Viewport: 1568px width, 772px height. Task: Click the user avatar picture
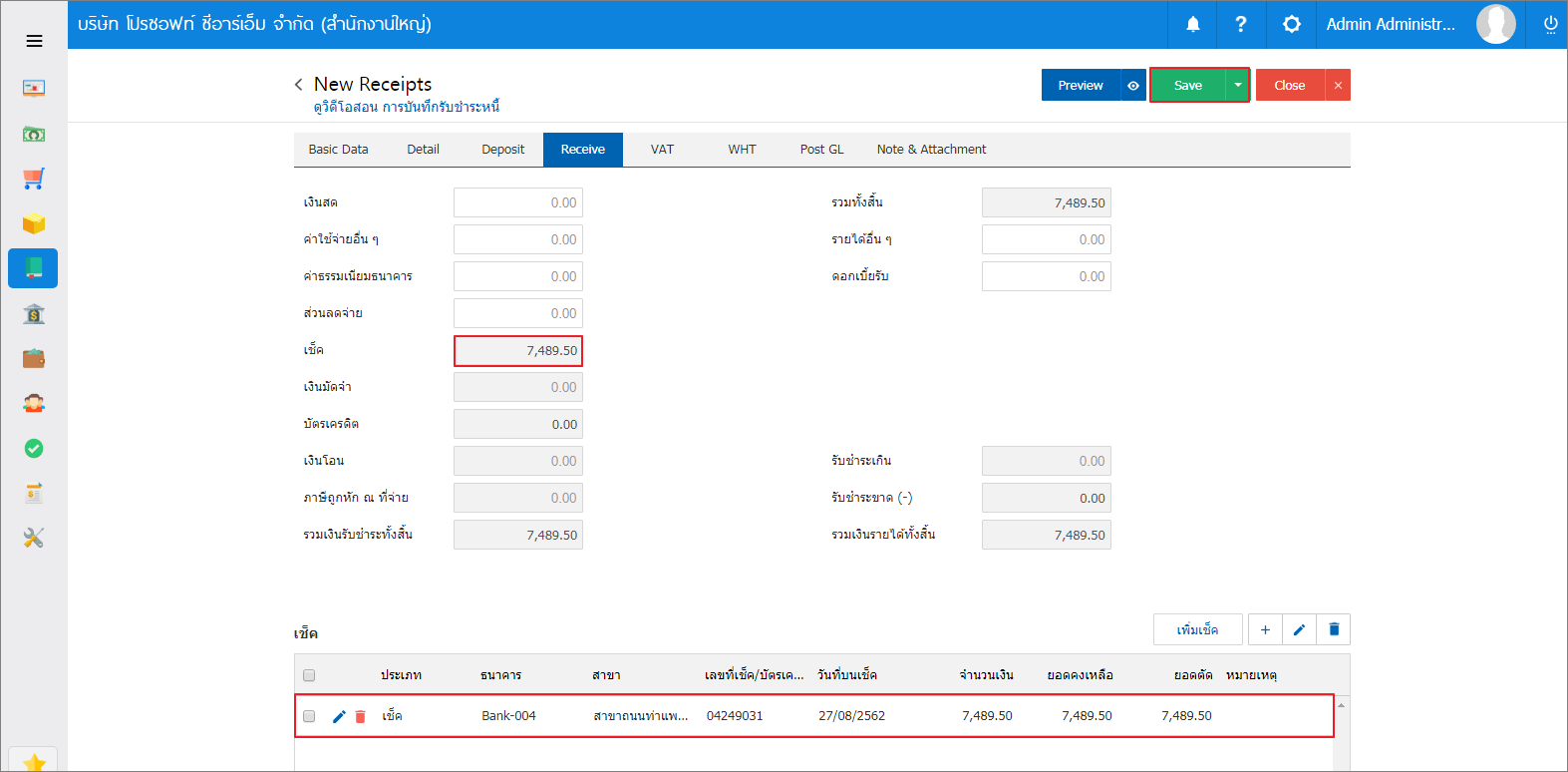point(1495,24)
